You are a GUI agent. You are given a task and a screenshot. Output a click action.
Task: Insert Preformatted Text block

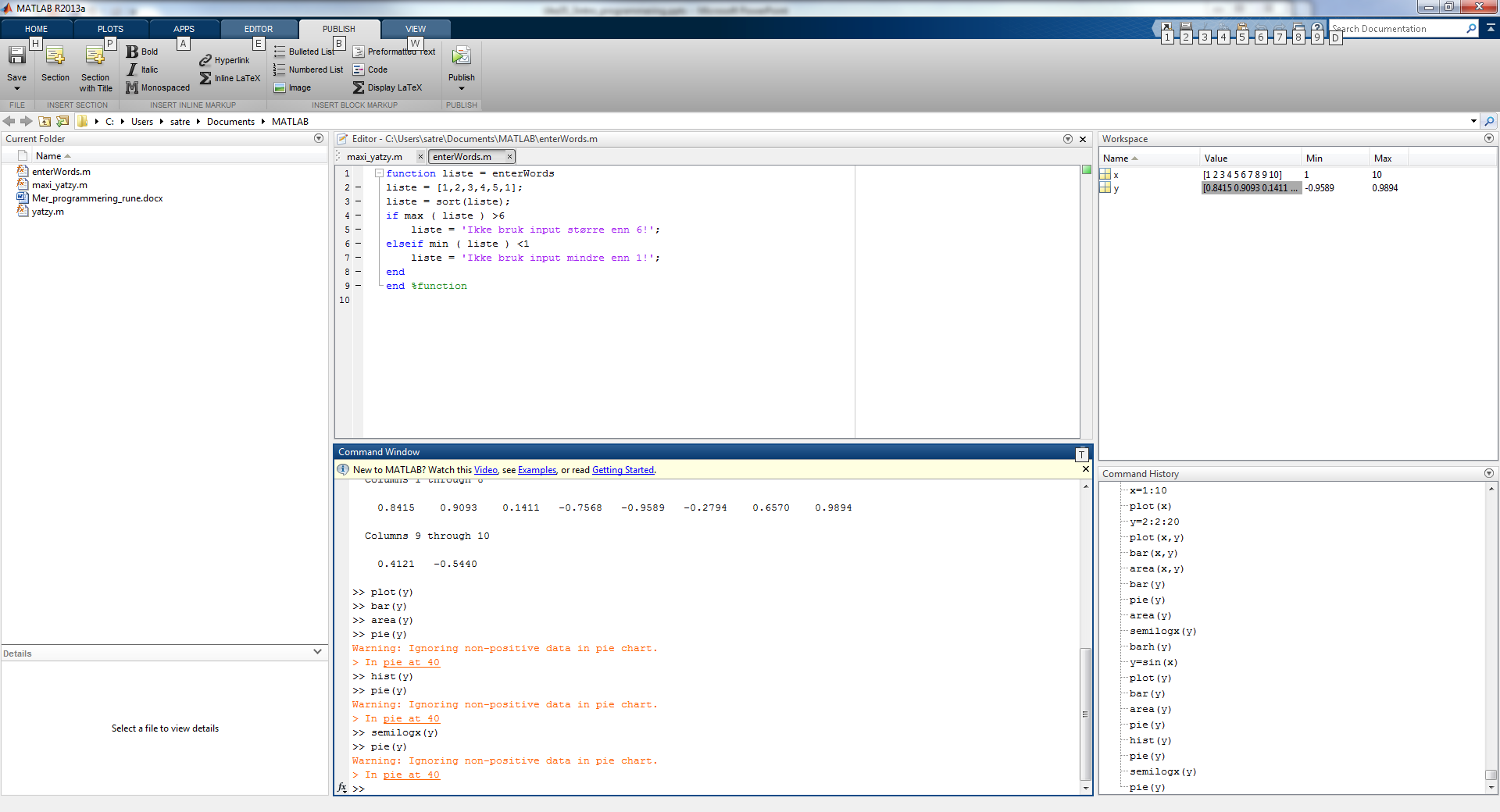(394, 52)
